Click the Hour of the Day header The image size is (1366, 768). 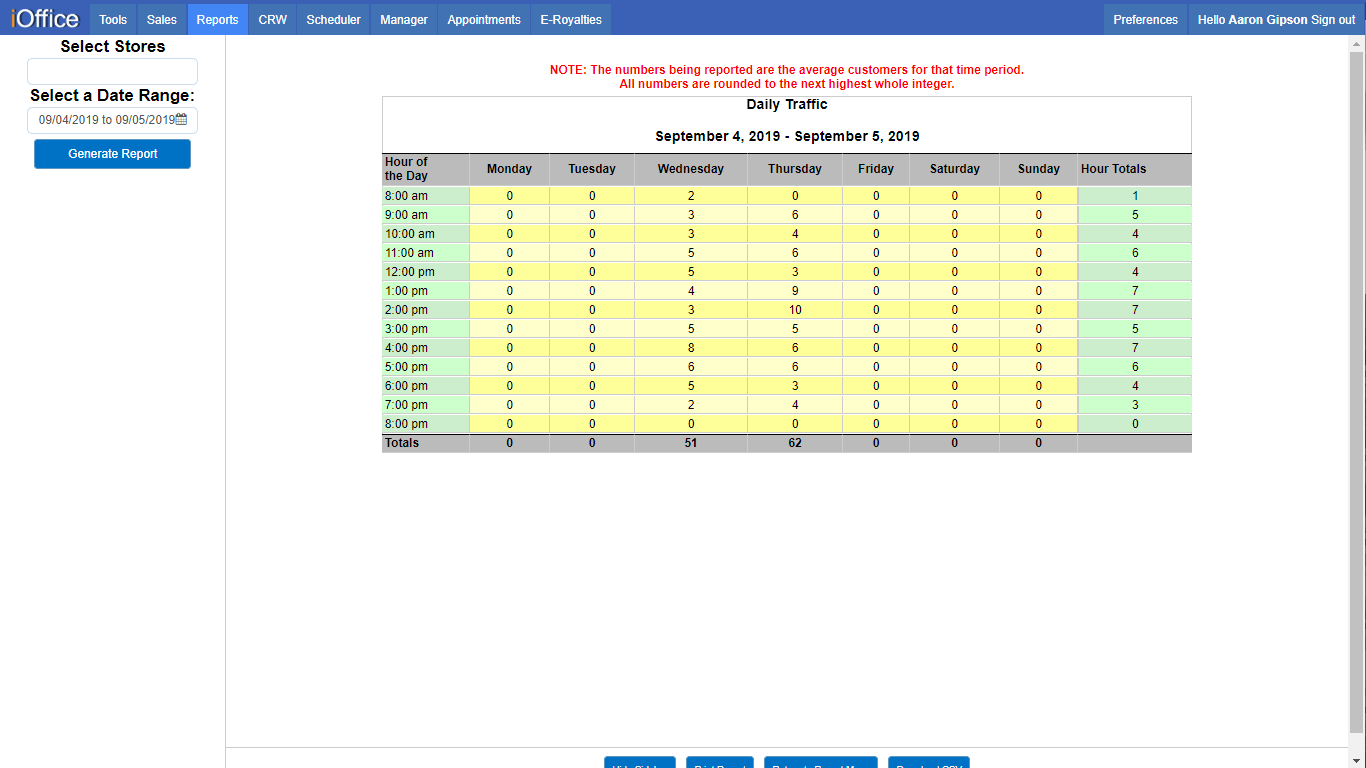[x=426, y=169]
